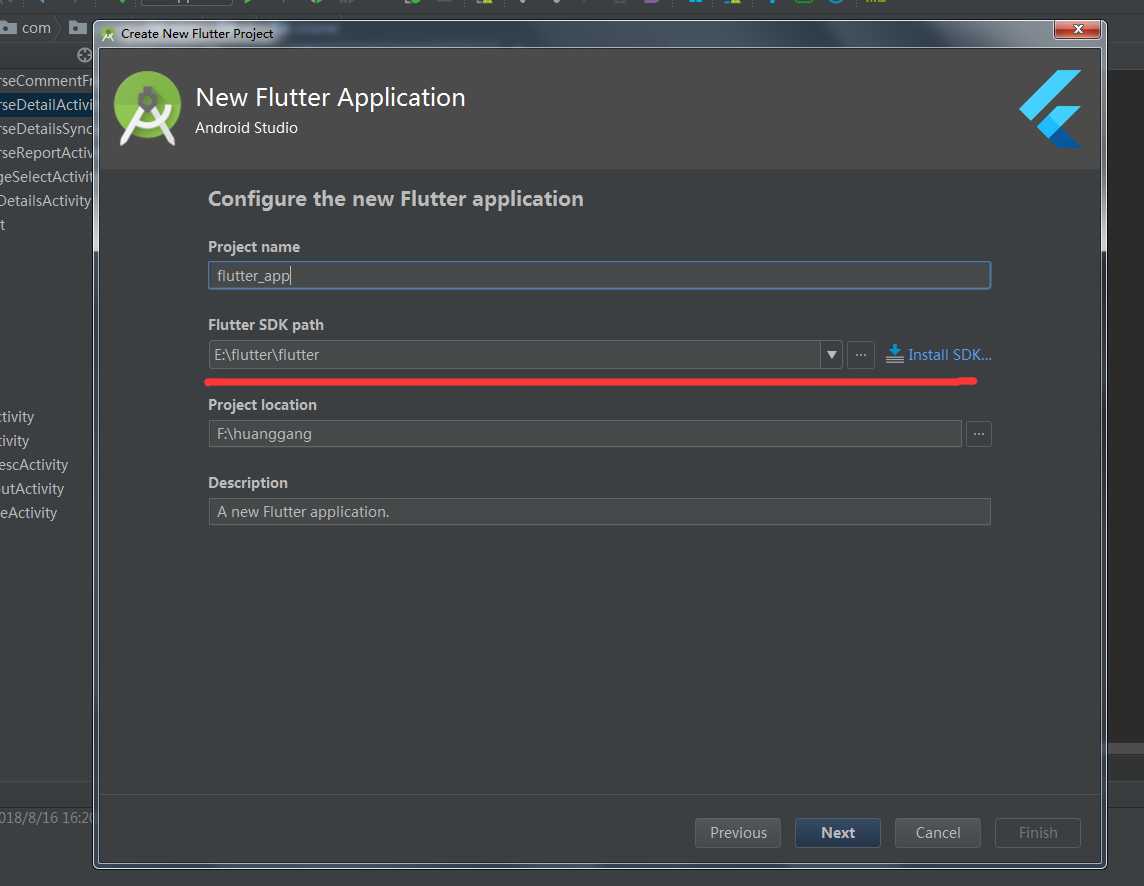Image resolution: width=1144 pixels, height=886 pixels.
Task: Browse for Project location with ellipsis button
Action: tap(978, 434)
